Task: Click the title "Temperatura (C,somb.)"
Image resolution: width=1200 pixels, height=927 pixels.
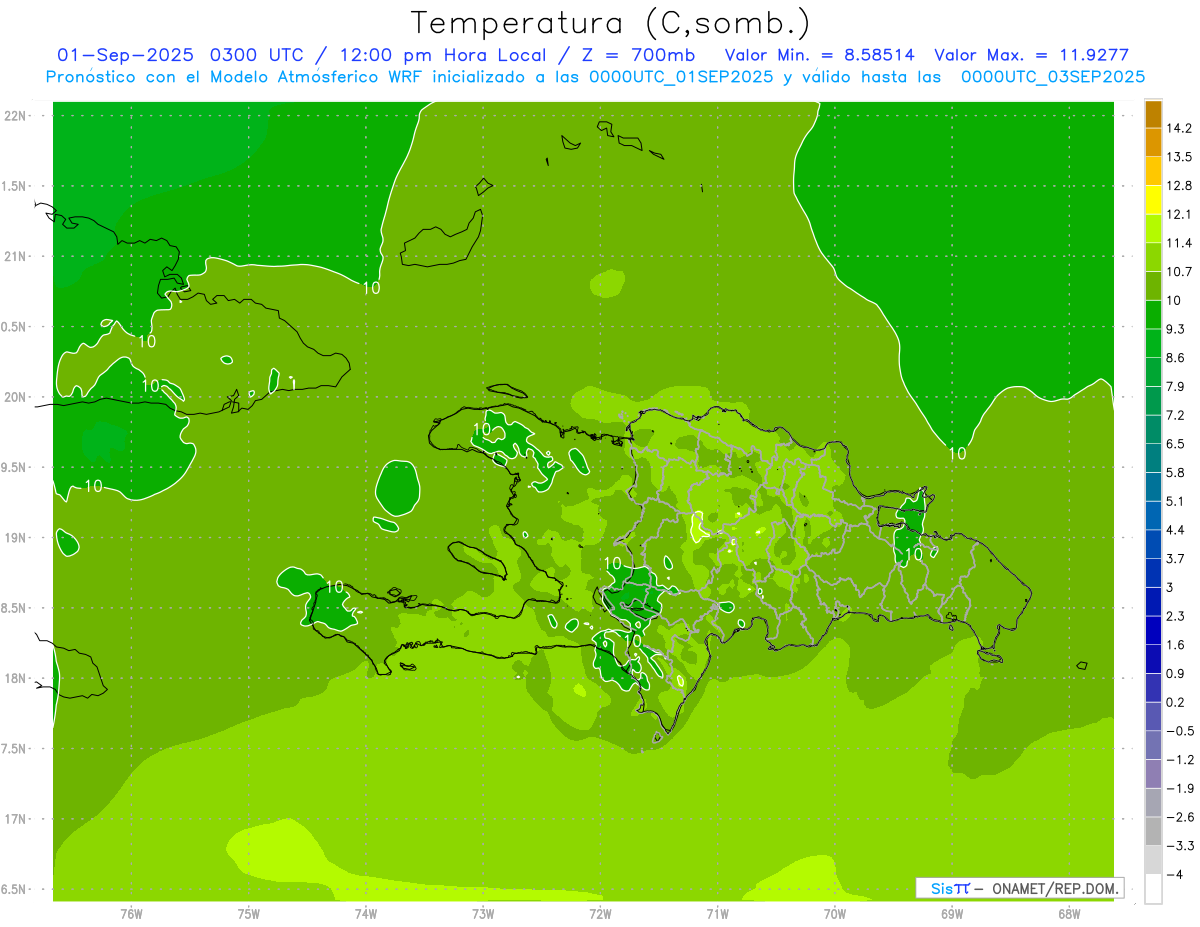Action: tap(611, 23)
